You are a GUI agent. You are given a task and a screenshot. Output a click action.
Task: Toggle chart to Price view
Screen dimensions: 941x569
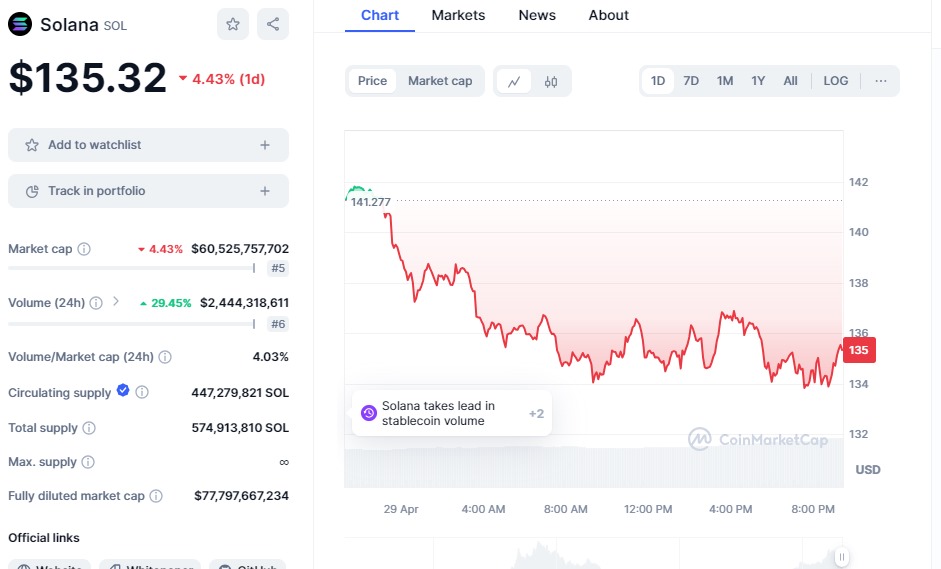coord(372,81)
